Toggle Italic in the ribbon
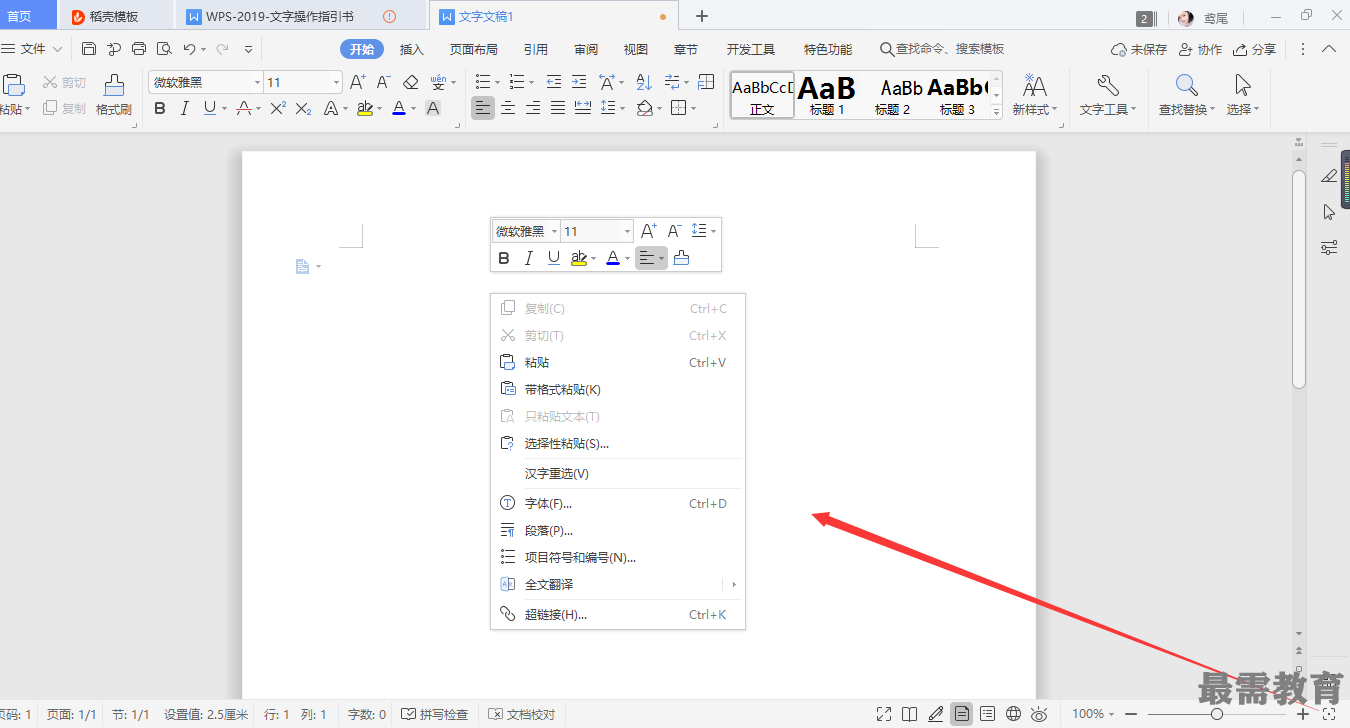This screenshot has height=728, width=1350. (184, 108)
